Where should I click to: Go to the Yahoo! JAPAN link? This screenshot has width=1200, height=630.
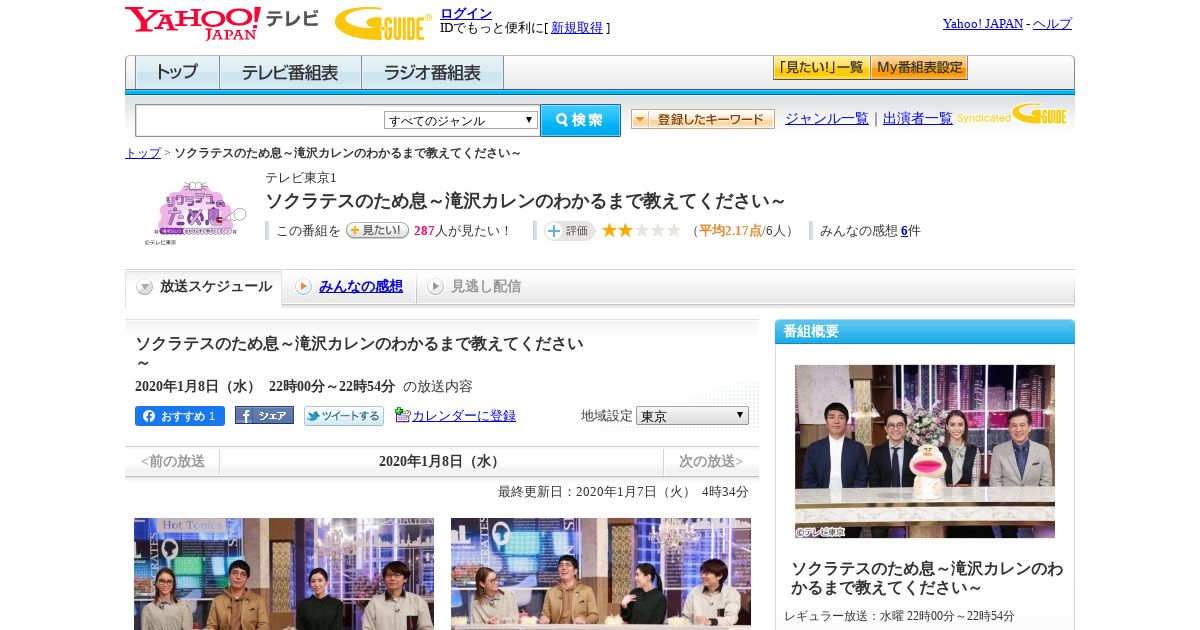982,23
